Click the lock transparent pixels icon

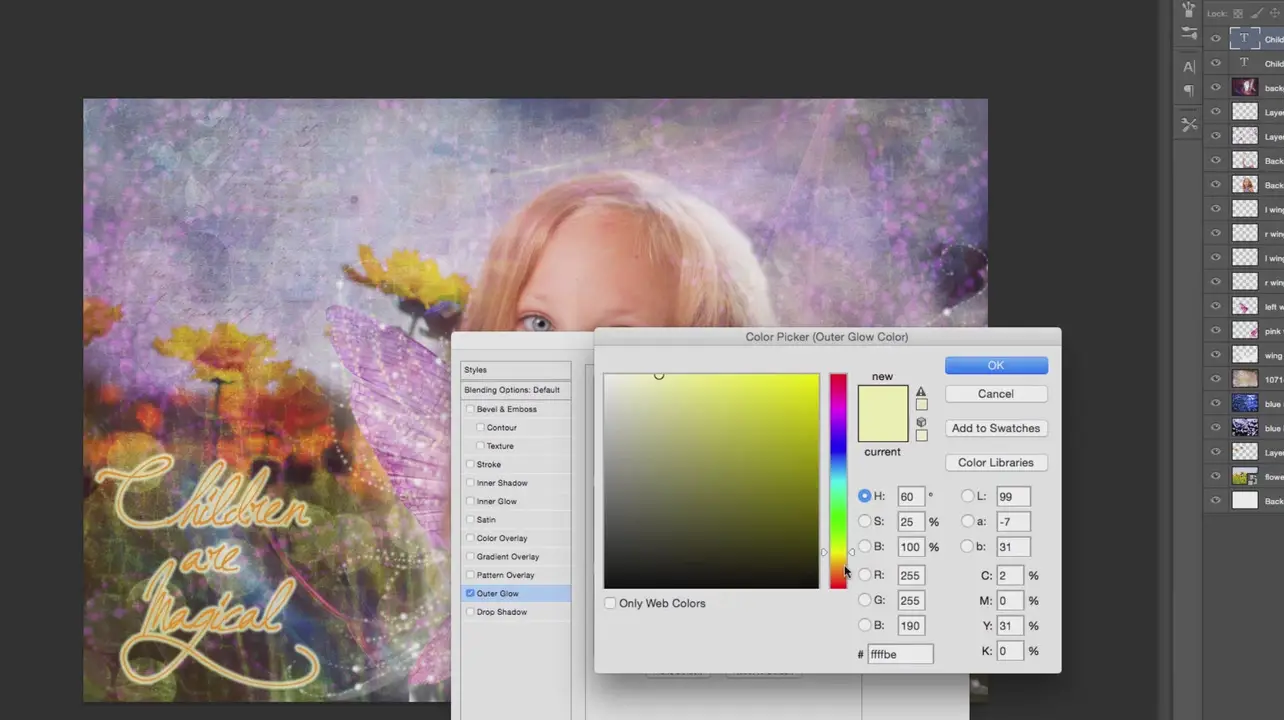pyautogui.click(x=1238, y=13)
